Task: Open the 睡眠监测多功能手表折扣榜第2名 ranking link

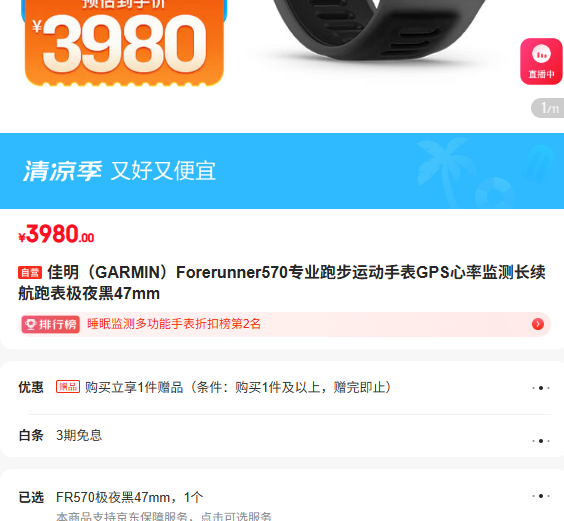Action: 174,324
